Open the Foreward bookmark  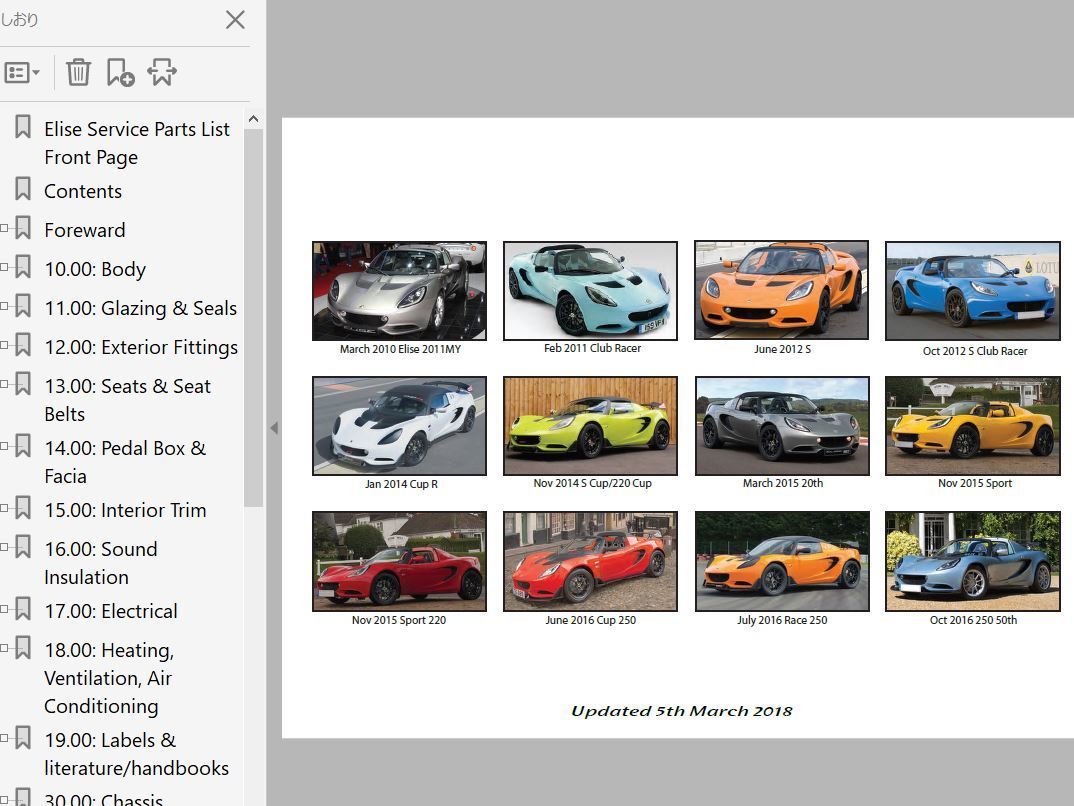[x=85, y=230]
